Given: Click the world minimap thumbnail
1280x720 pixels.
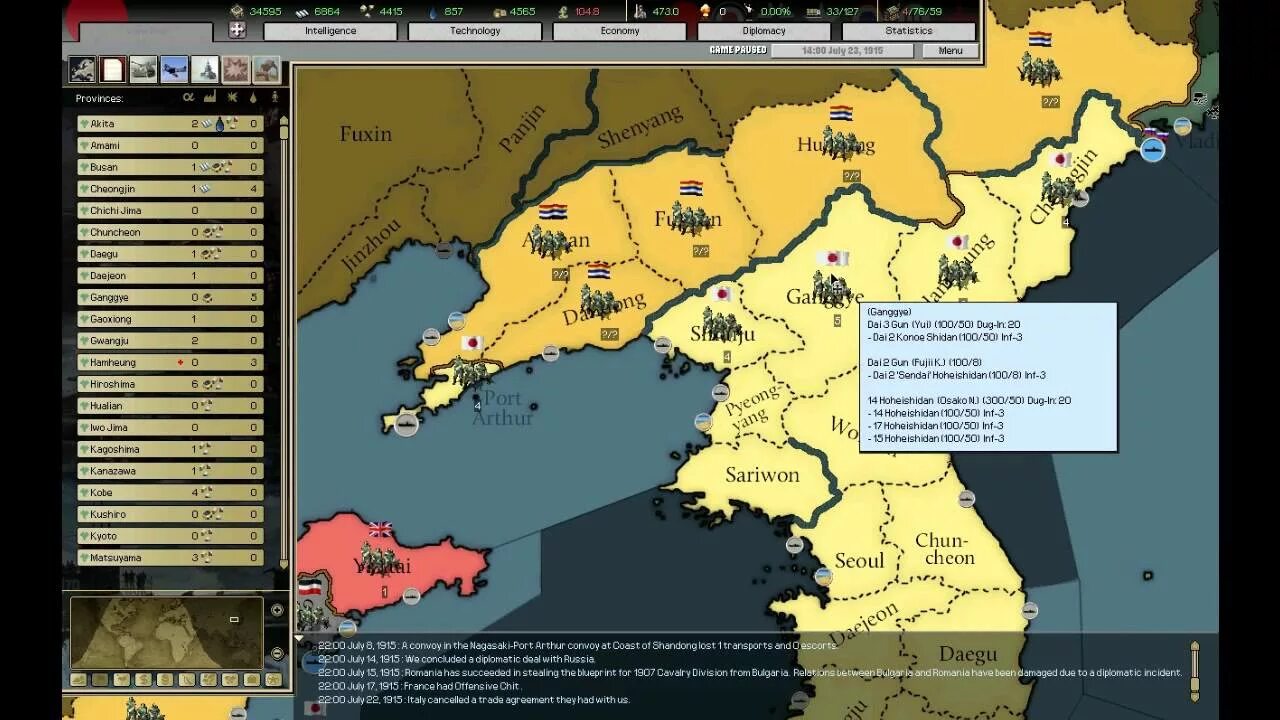Looking at the screenshot, I should pyautogui.click(x=167, y=632).
